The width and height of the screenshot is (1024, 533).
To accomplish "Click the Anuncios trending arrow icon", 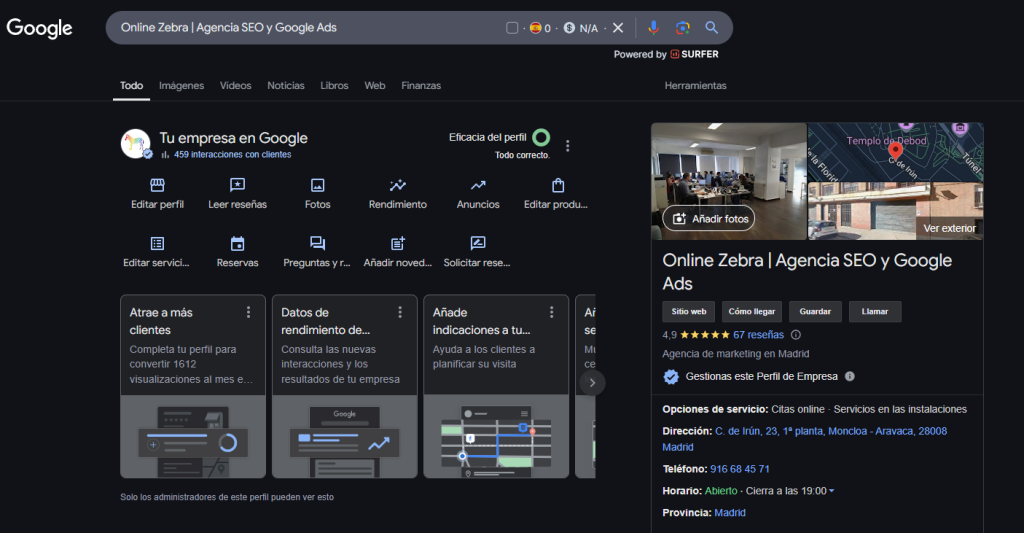I will click(x=478, y=186).
